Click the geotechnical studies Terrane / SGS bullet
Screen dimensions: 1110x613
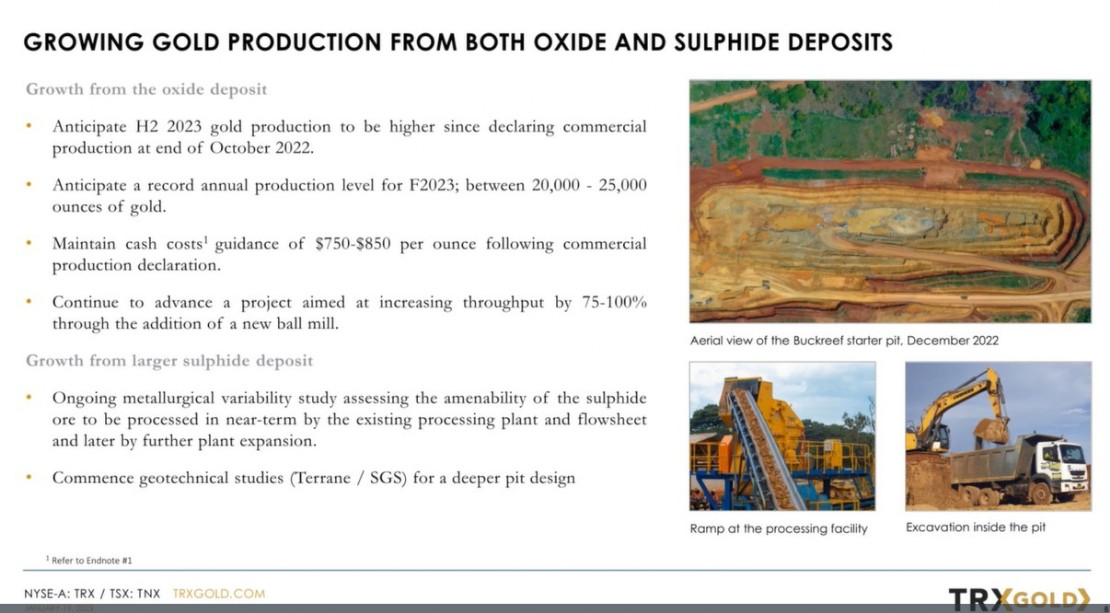coord(313,478)
